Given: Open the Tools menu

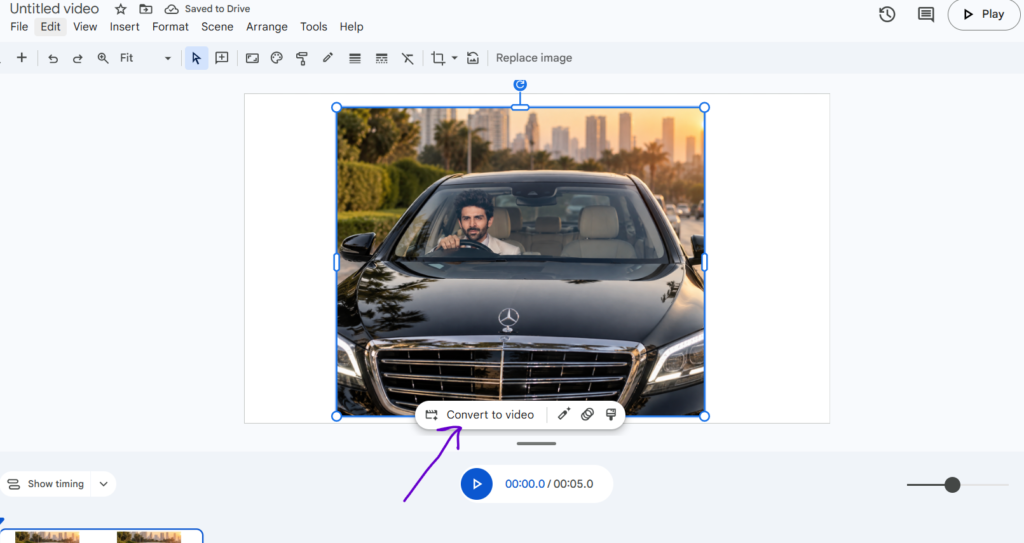Looking at the screenshot, I should tap(313, 27).
